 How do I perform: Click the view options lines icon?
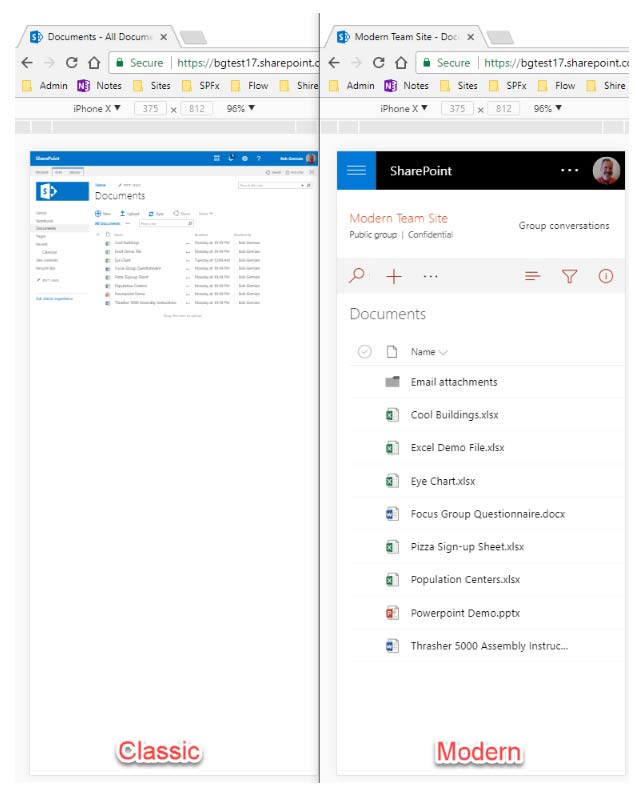(x=533, y=276)
